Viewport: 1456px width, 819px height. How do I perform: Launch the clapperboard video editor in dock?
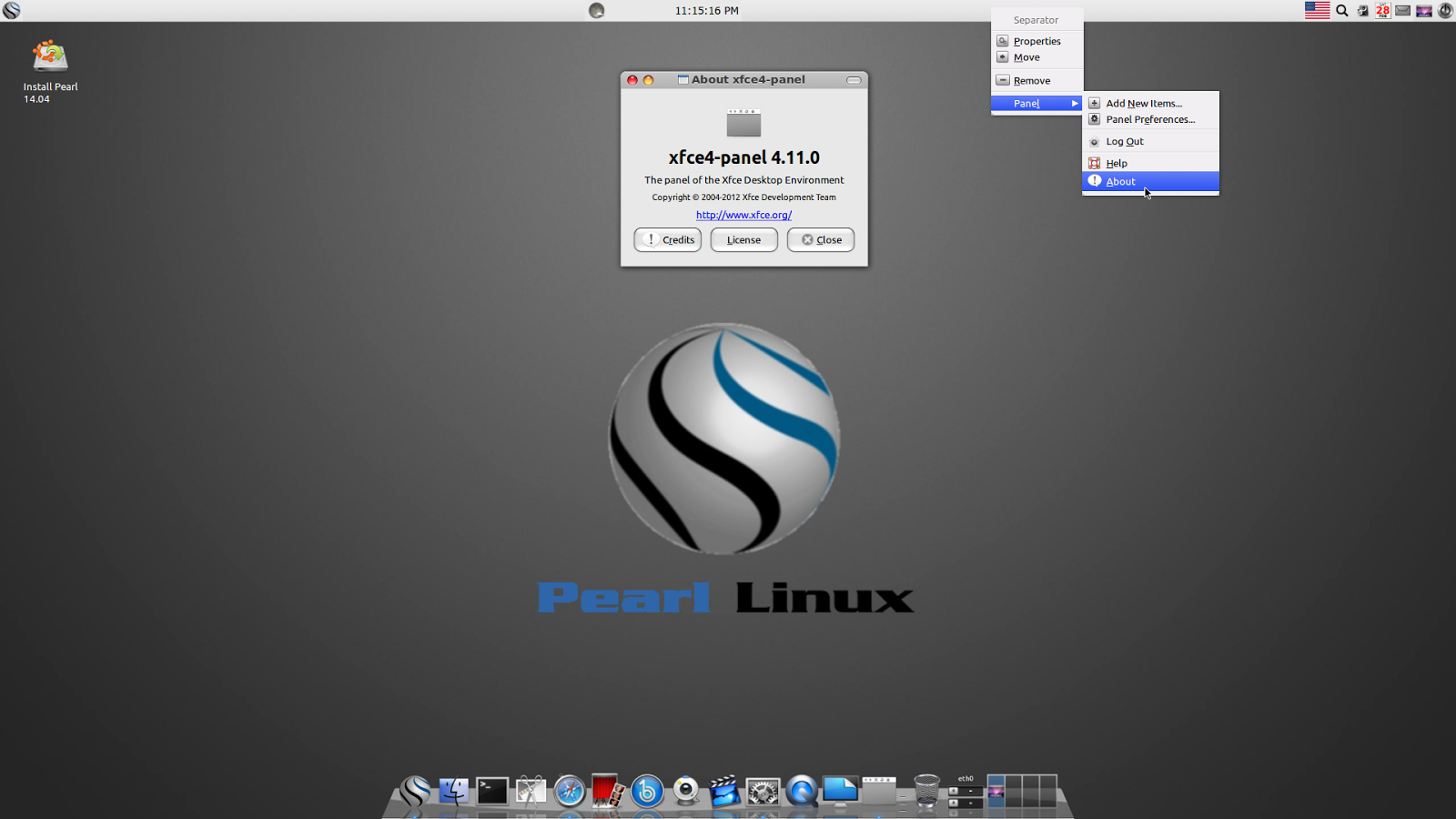coord(724,791)
